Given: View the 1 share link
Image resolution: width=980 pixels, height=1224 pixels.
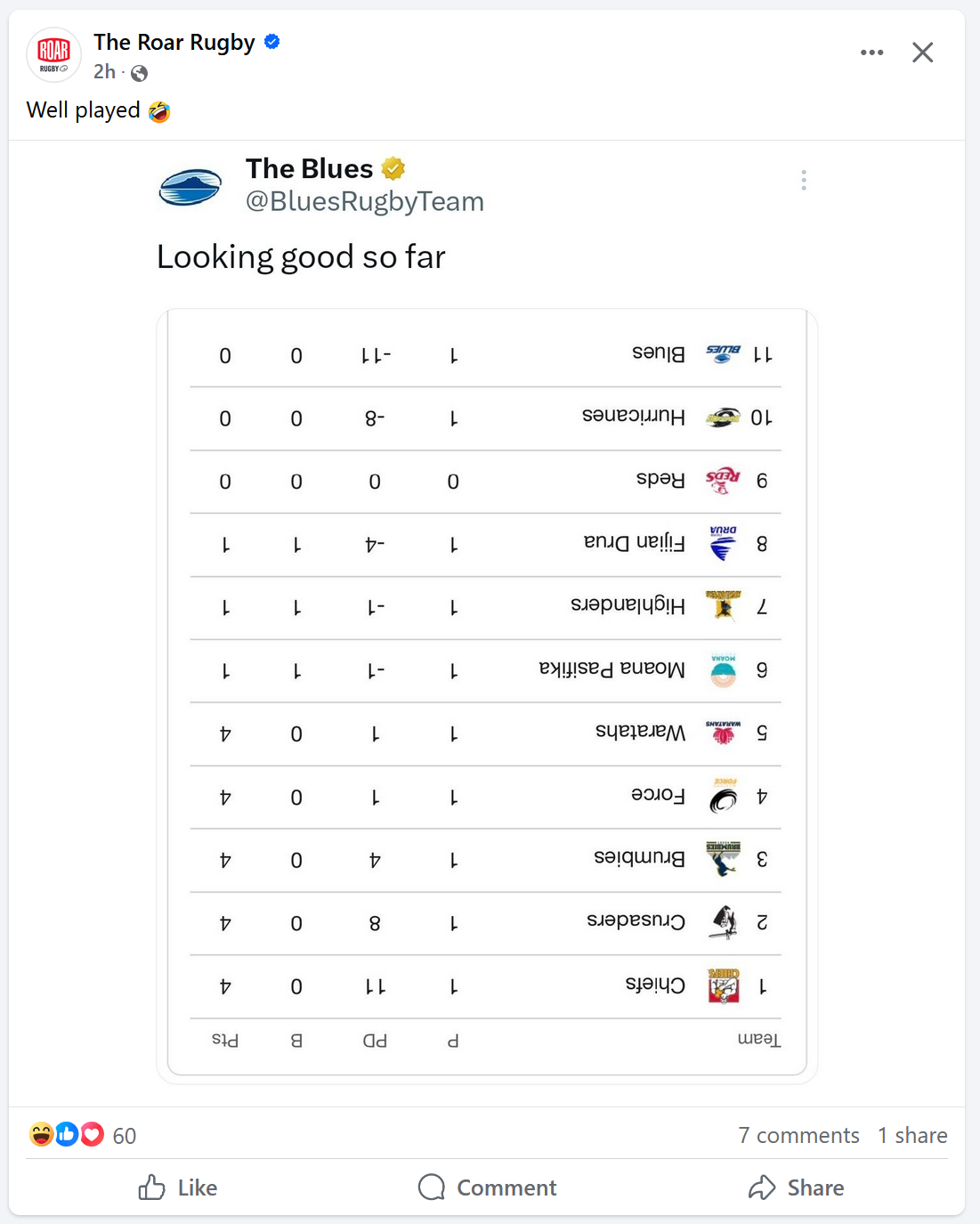Looking at the screenshot, I should click(912, 1135).
